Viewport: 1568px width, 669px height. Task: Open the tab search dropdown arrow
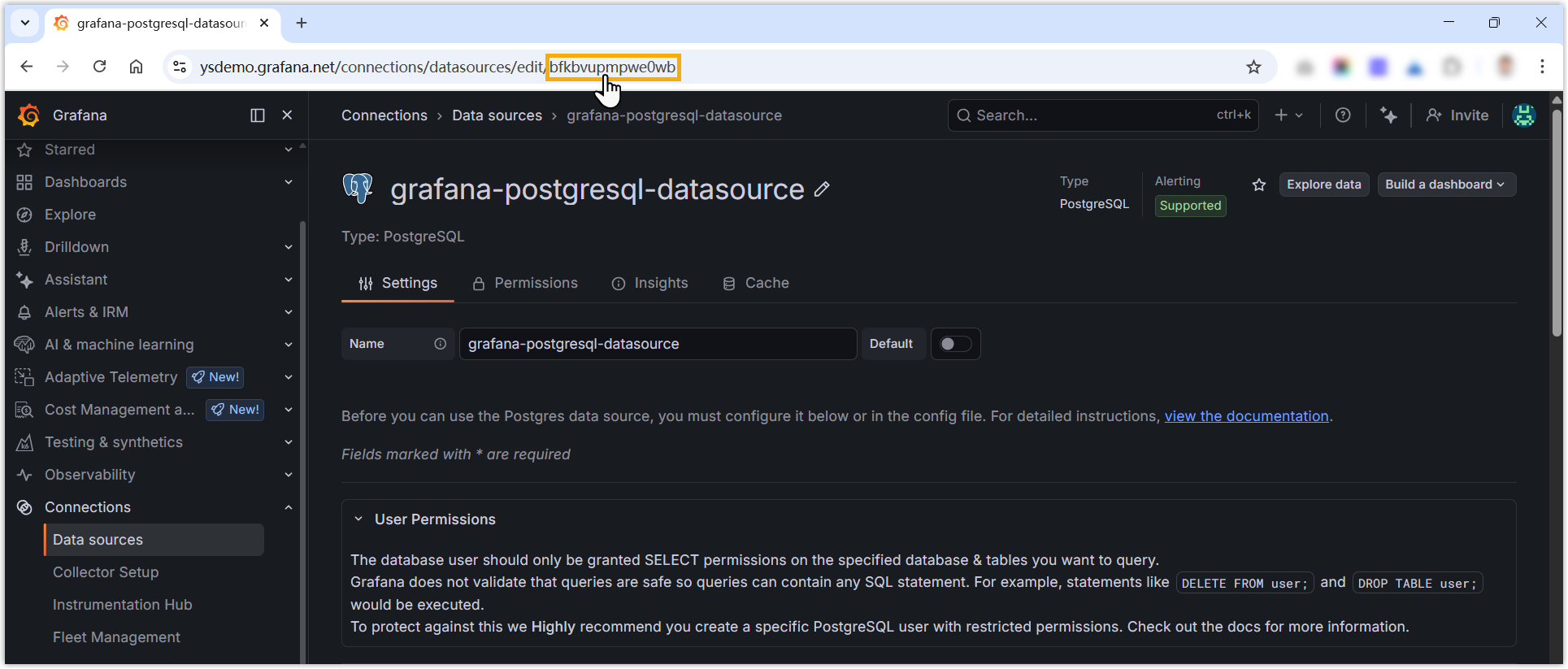pos(25,23)
